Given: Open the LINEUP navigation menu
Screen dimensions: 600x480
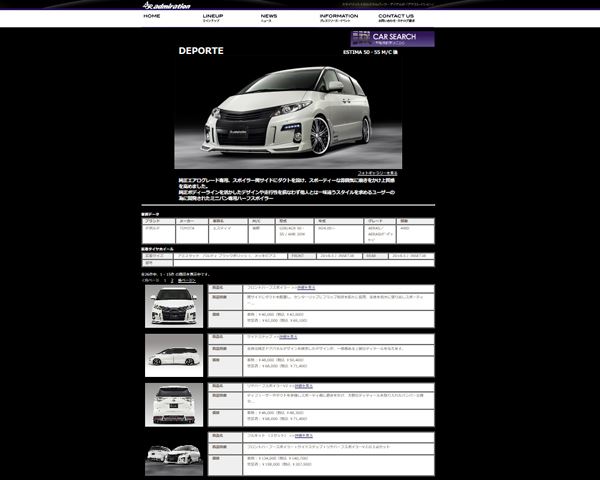Looking at the screenshot, I should coord(213,17).
